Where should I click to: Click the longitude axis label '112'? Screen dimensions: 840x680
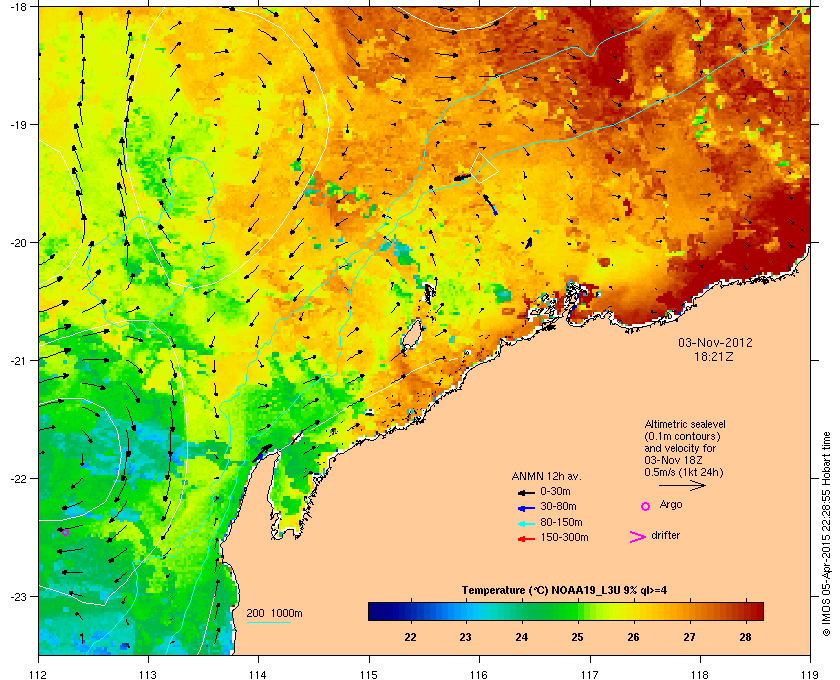point(39,674)
